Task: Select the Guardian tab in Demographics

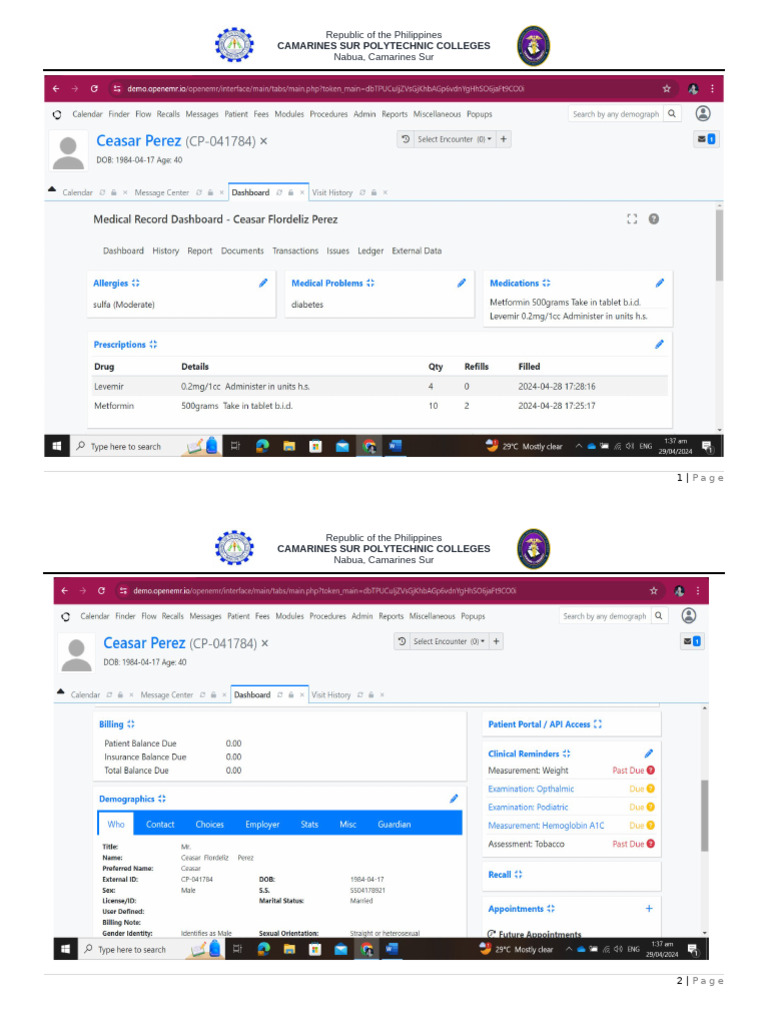Action: 394,824
